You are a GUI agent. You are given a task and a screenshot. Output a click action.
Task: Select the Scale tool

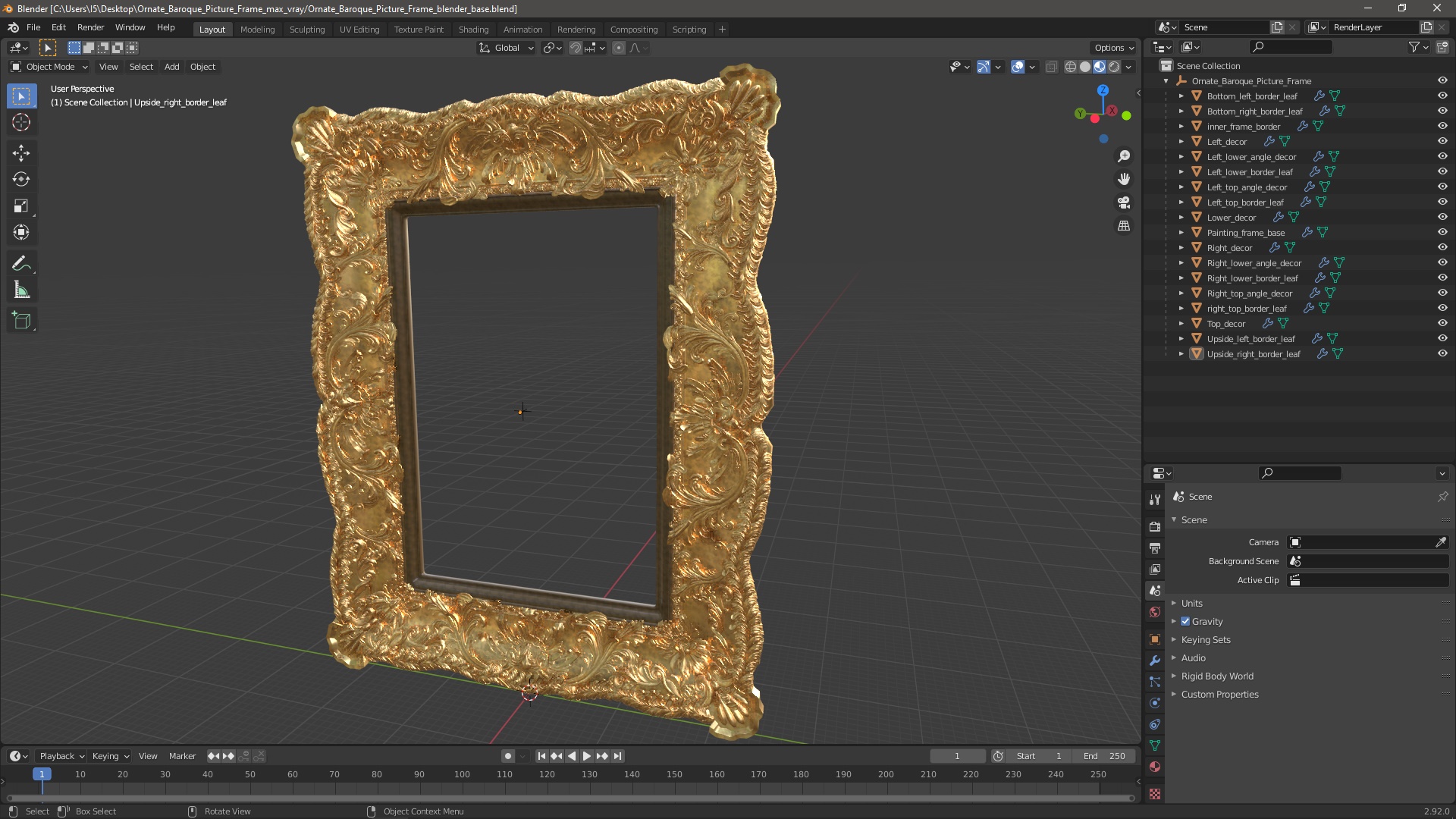coord(21,206)
